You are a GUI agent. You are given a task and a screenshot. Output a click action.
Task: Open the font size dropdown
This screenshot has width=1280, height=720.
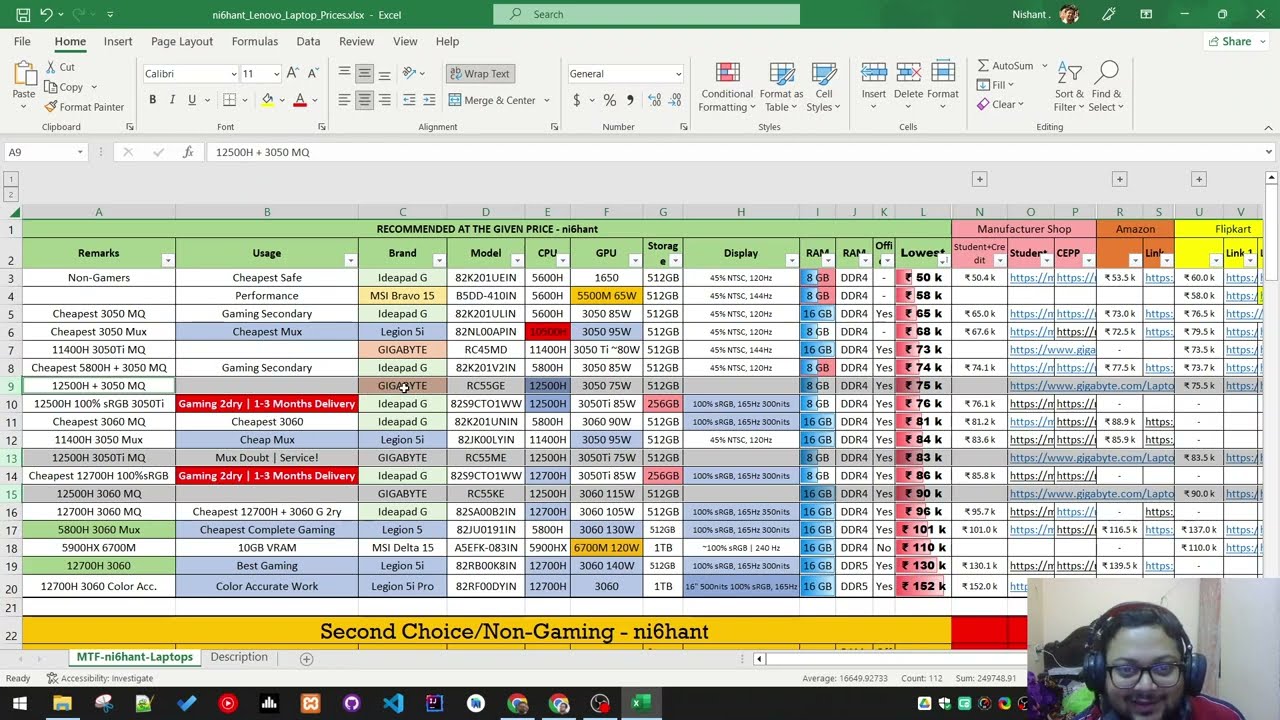277,74
